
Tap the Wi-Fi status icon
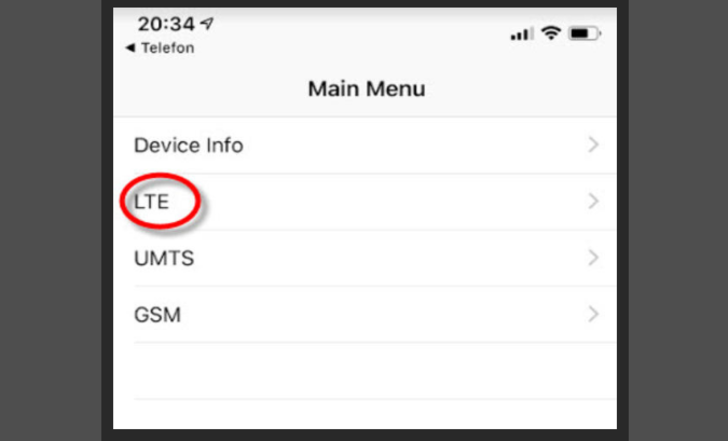tap(551, 33)
